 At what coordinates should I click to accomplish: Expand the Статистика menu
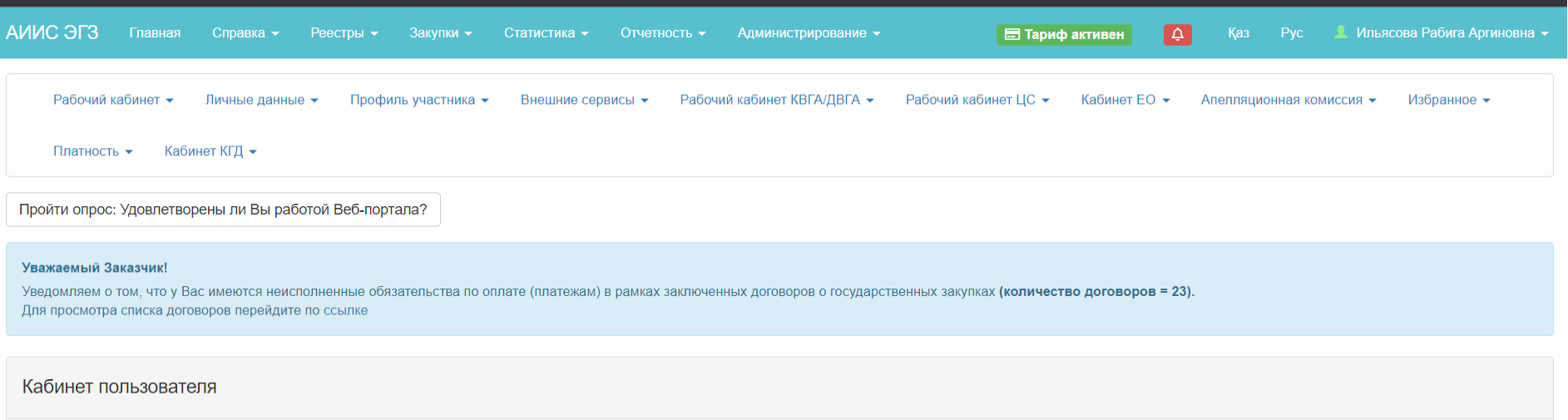(546, 32)
